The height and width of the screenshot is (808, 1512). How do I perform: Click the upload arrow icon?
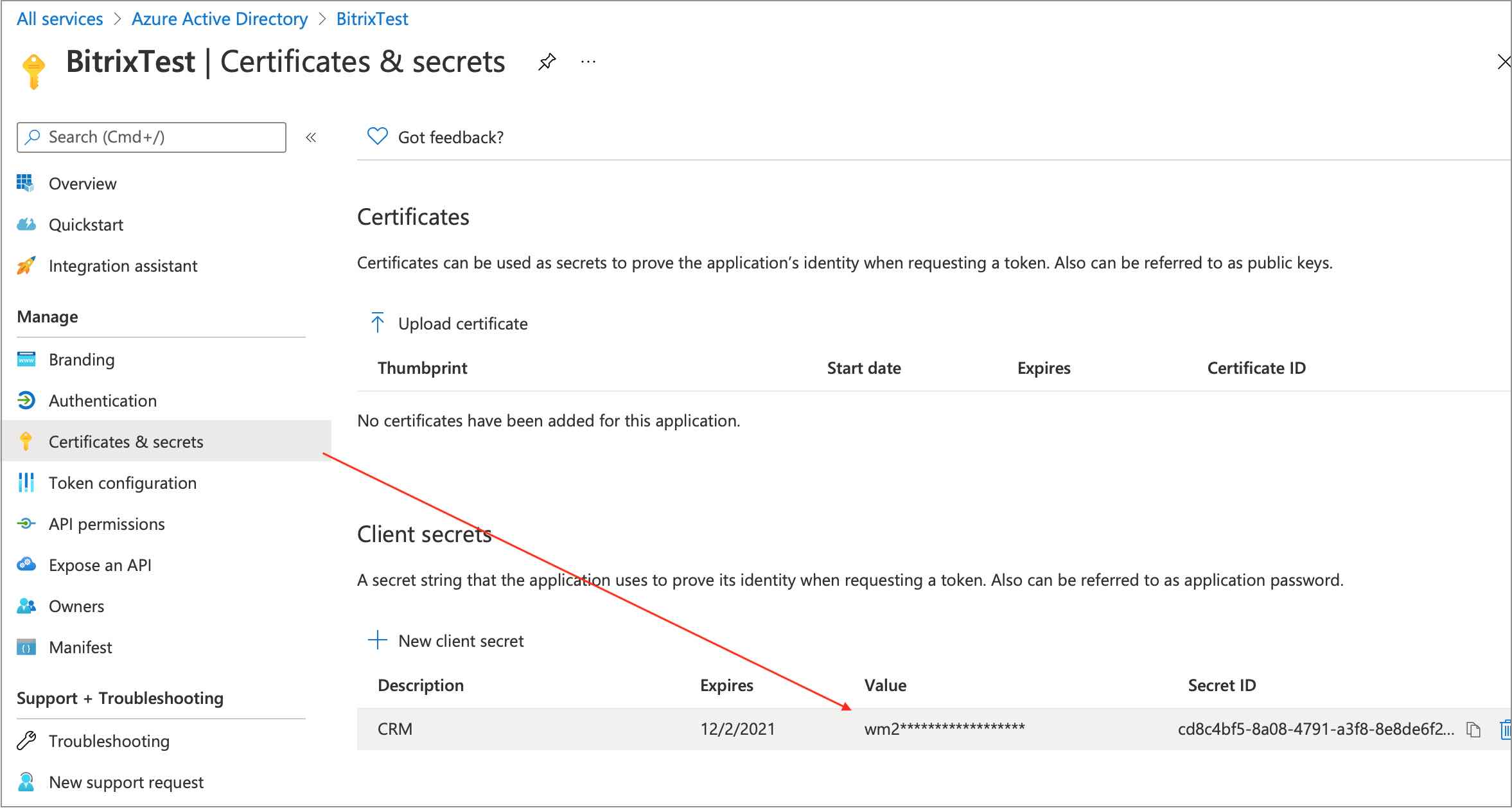[x=377, y=322]
